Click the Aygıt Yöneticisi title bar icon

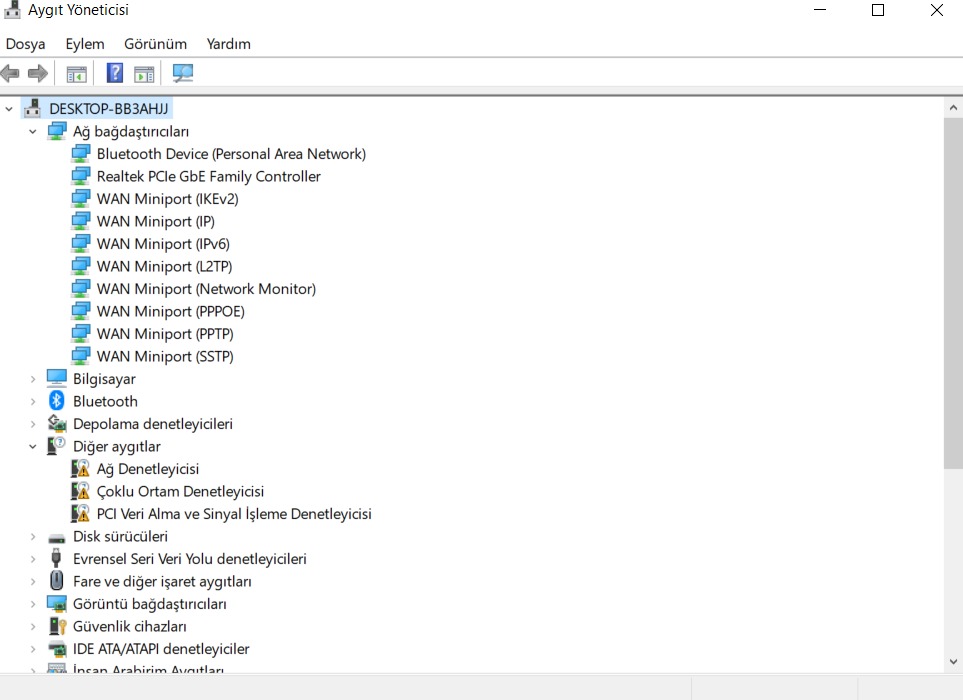[x=12, y=10]
